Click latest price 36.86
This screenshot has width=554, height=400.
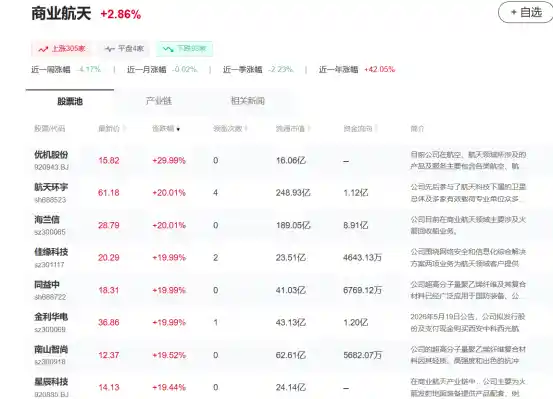109,323
